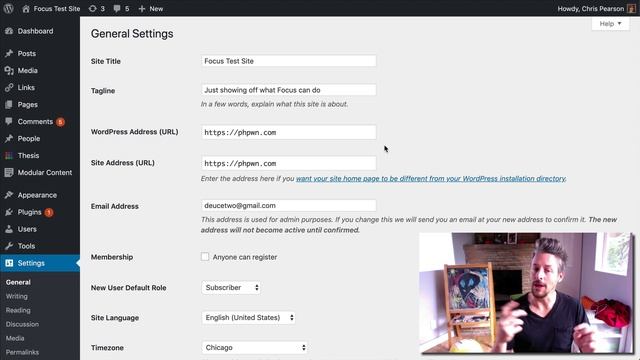Open the Timezone Chicago dropdown

tap(254, 348)
